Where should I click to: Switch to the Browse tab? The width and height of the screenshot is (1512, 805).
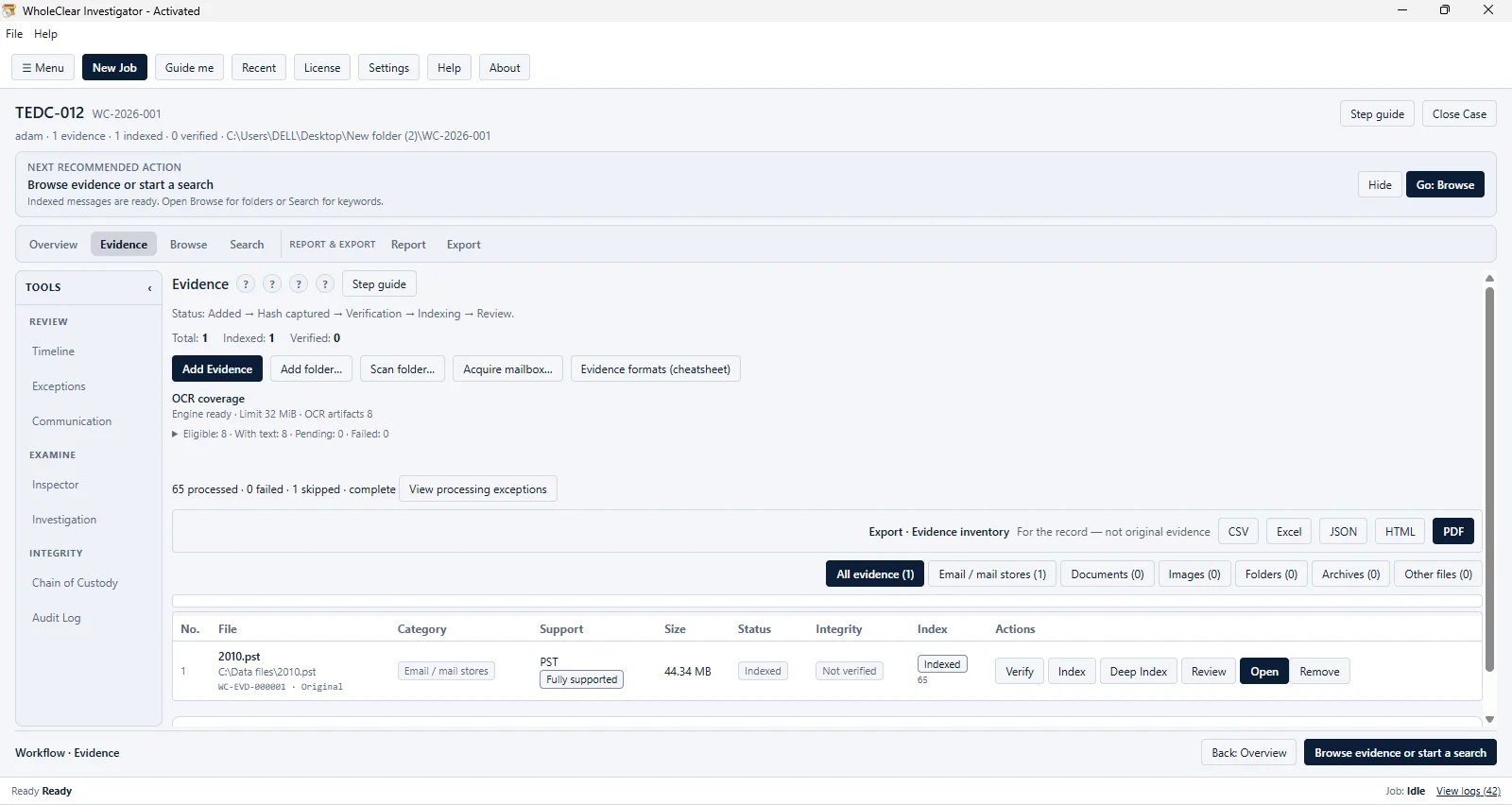click(x=188, y=245)
